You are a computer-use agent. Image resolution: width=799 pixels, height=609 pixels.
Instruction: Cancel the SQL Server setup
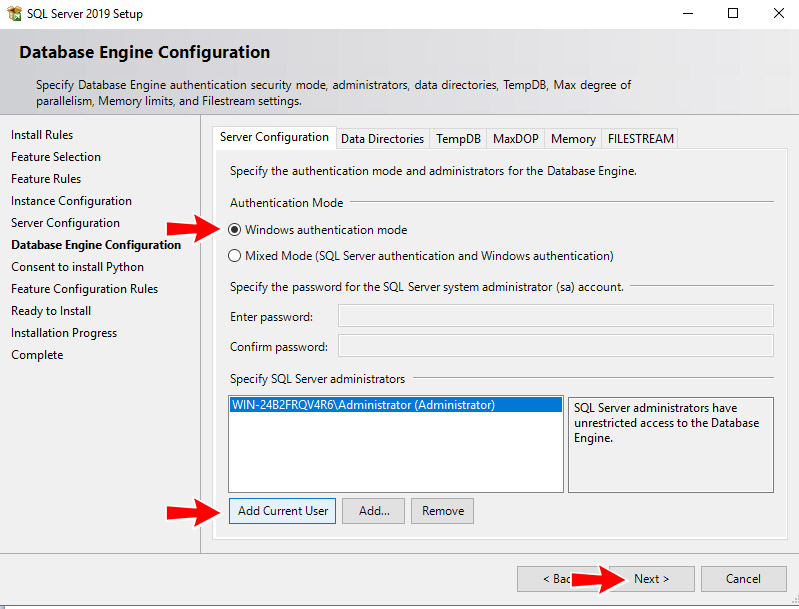tap(743, 579)
